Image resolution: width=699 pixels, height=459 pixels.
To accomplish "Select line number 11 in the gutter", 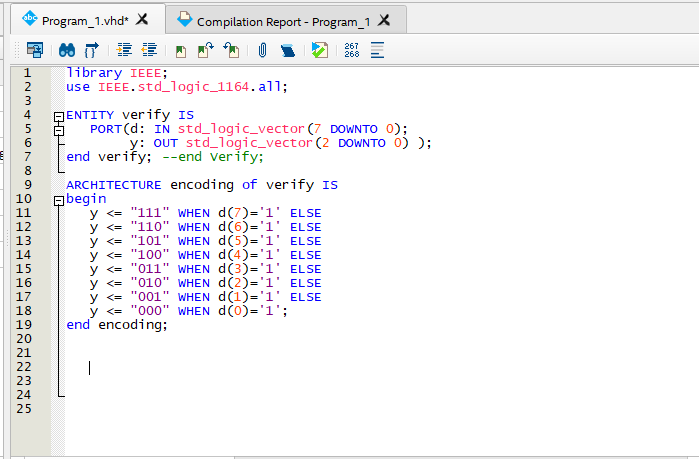I will (x=24, y=213).
